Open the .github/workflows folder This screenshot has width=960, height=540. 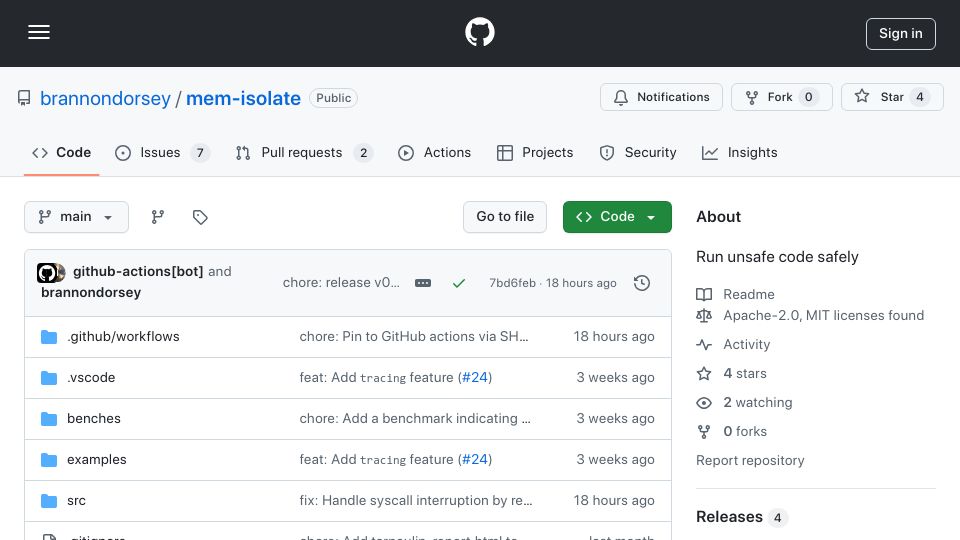click(123, 337)
